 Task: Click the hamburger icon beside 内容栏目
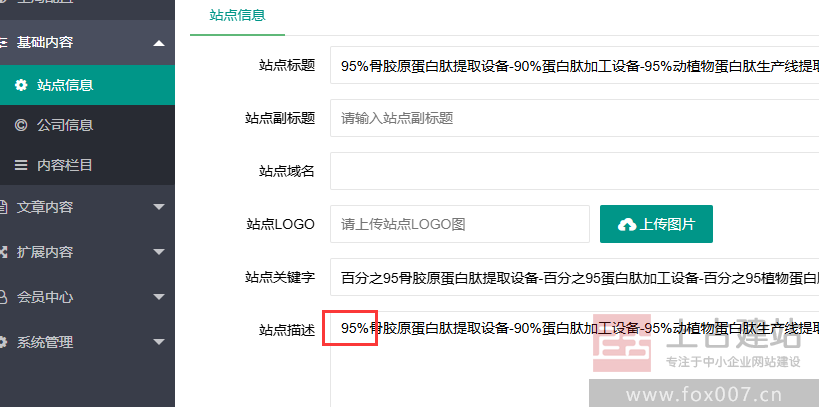[21, 165]
